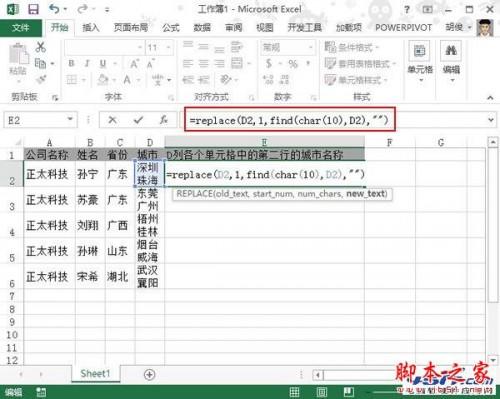Click the Font Color letter A icon

coord(127,80)
